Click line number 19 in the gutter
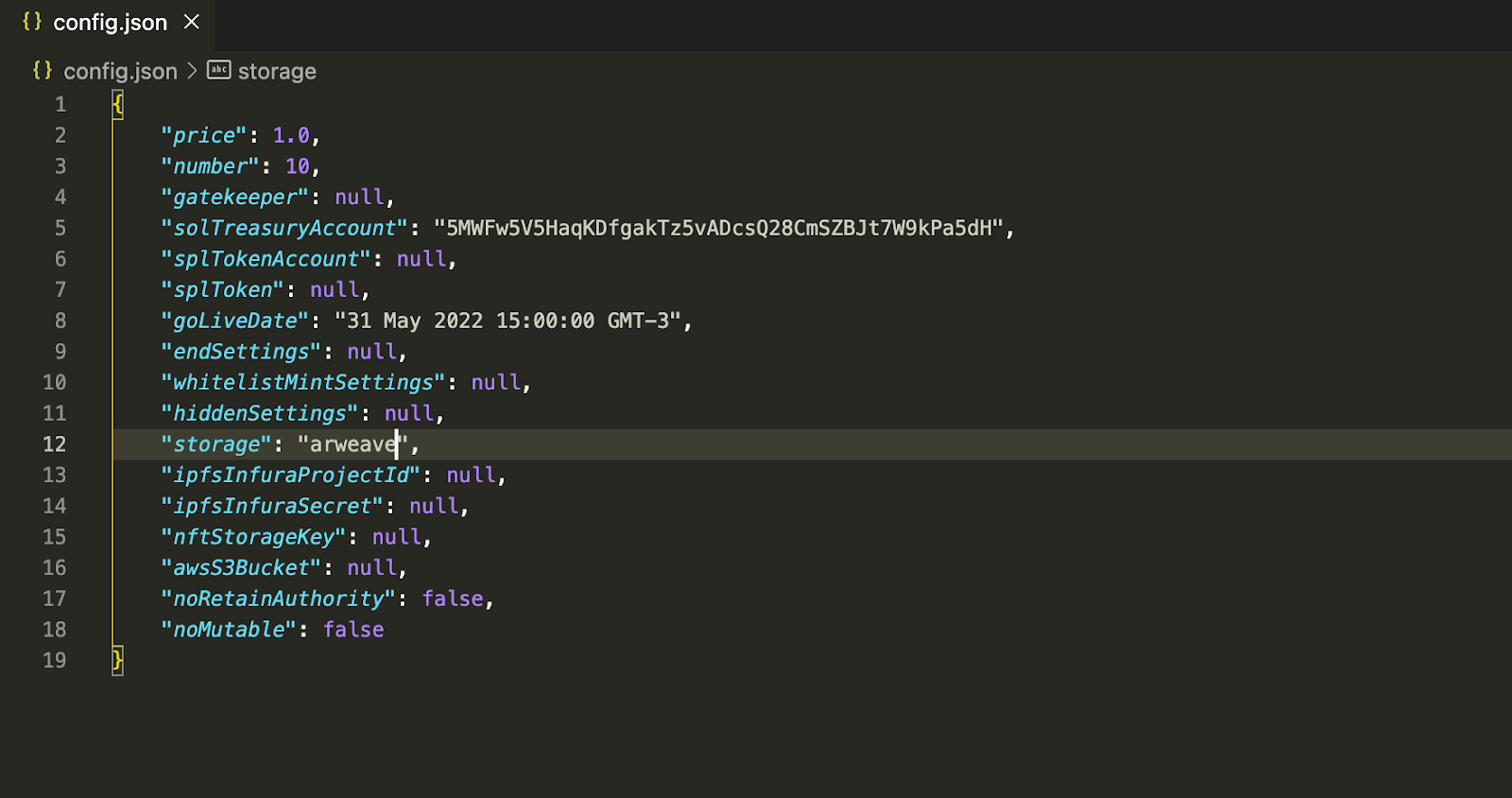The width and height of the screenshot is (1512, 798). pyautogui.click(x=55, y=661)
